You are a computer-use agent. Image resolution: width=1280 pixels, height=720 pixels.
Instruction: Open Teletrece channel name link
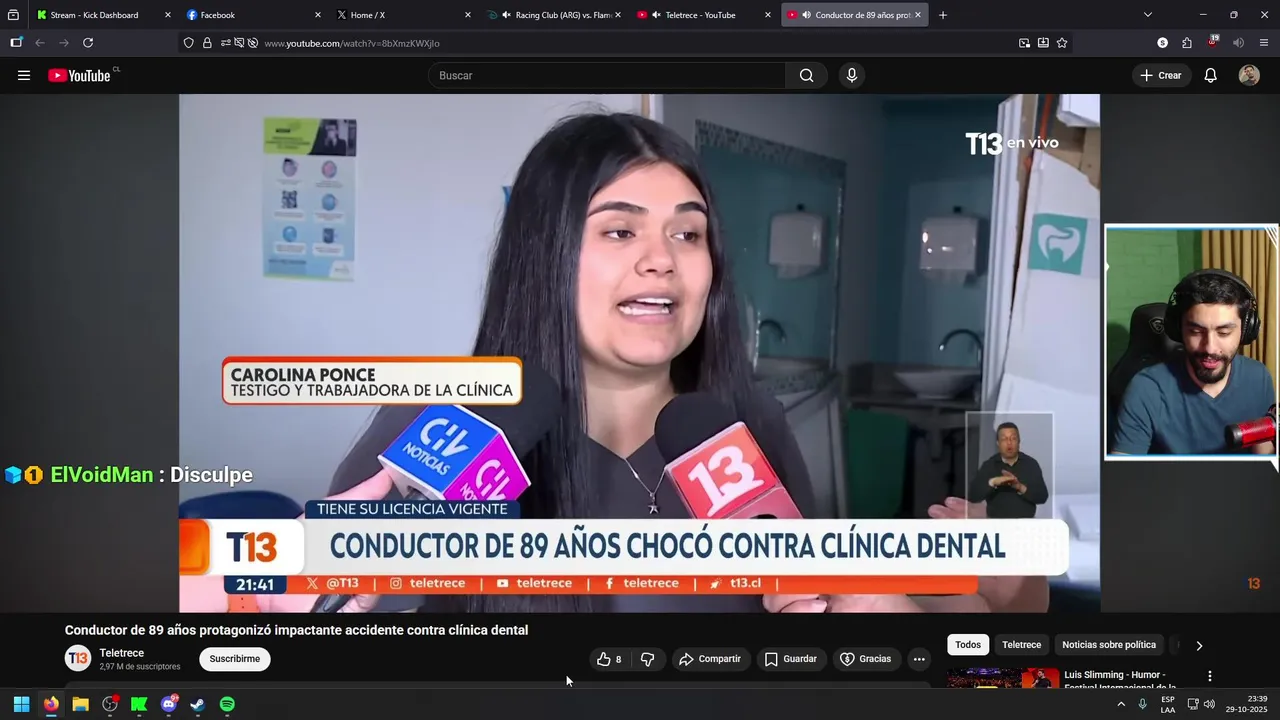[x=122, y=653]
